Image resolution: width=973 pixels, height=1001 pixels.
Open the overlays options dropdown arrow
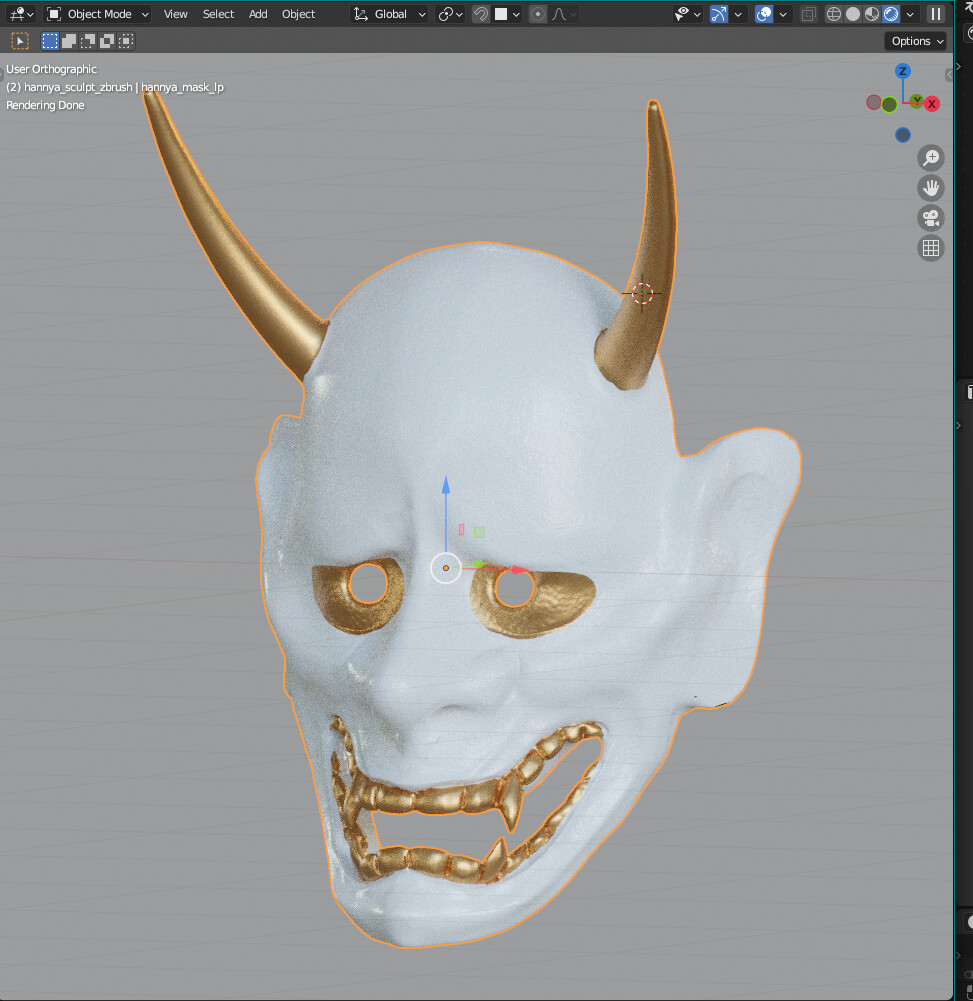(783, 14)
